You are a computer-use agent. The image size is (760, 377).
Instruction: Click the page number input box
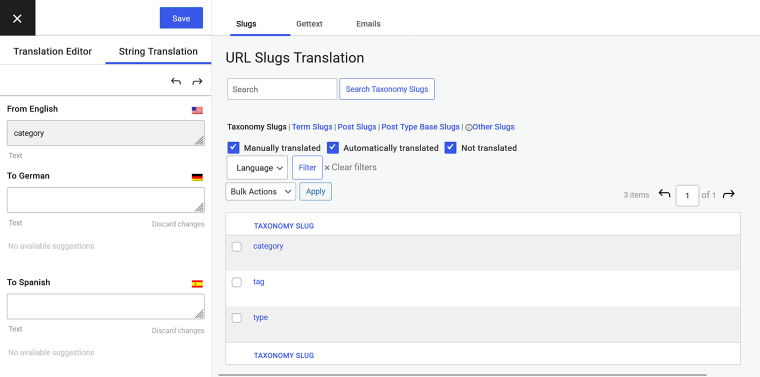coord(687,196)
